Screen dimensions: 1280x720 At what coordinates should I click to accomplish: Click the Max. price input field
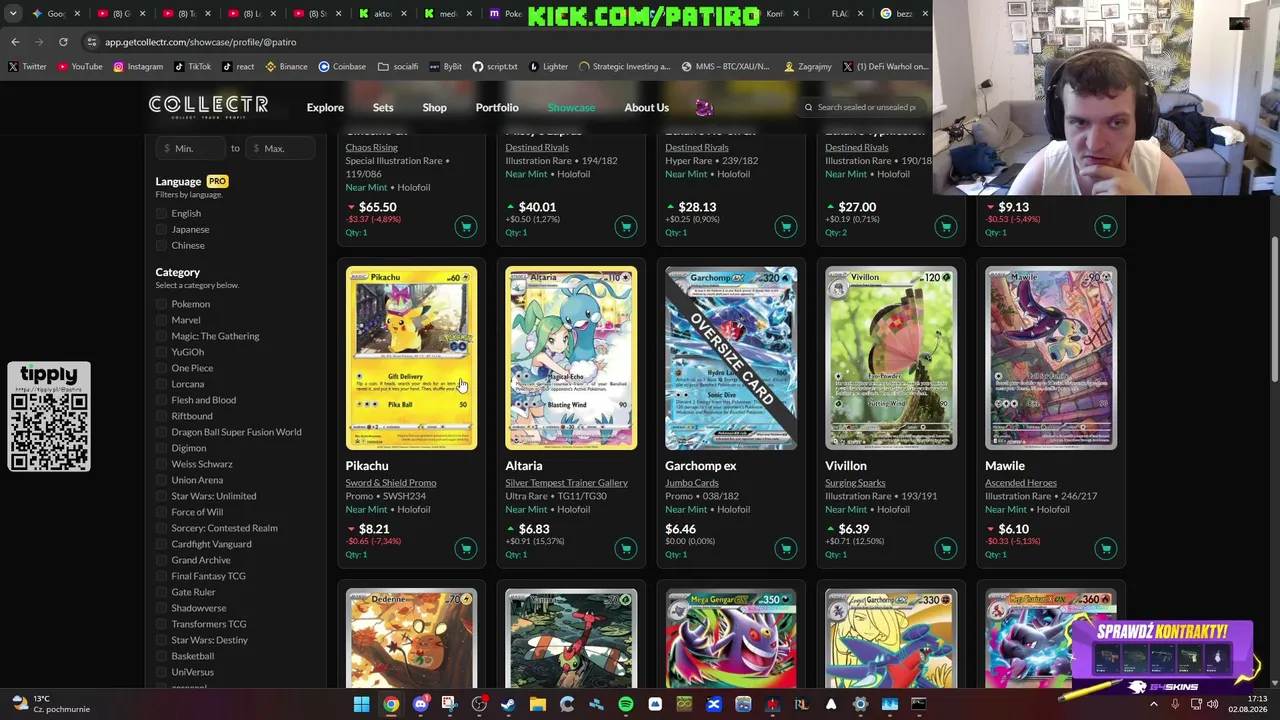tap(282, 148)
